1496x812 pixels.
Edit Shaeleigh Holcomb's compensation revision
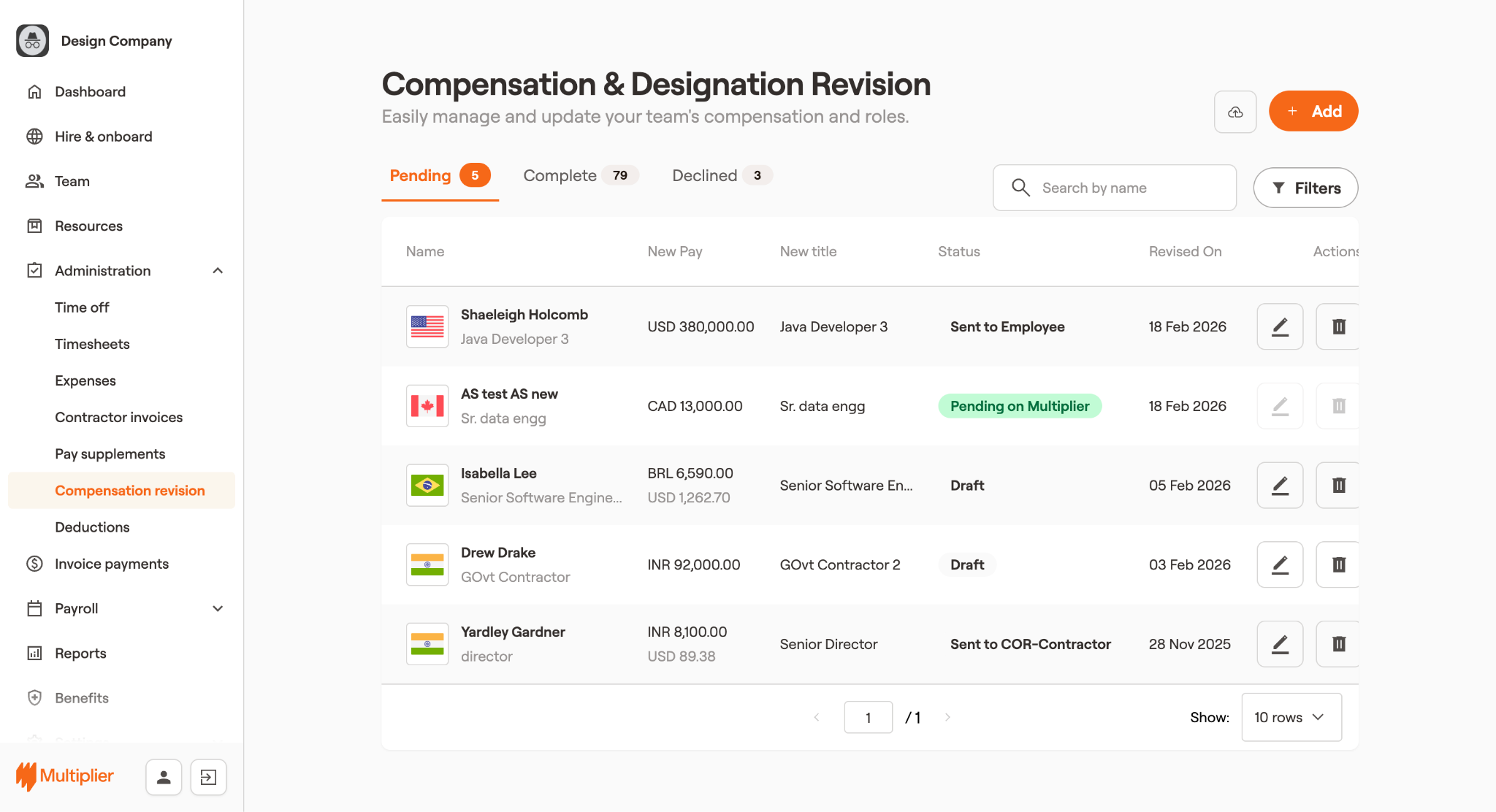(1279, 326)
